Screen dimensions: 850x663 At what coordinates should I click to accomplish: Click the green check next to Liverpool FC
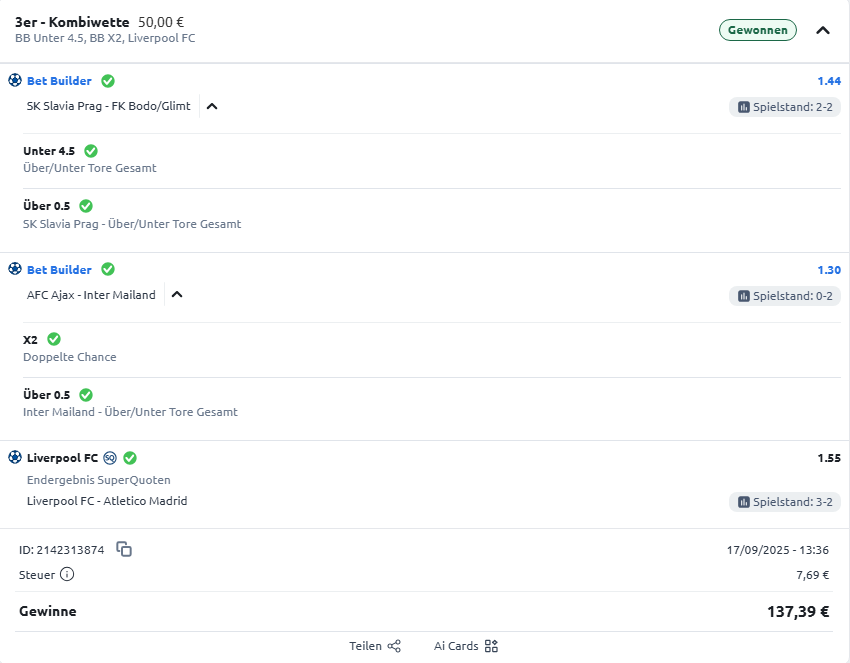130,458
